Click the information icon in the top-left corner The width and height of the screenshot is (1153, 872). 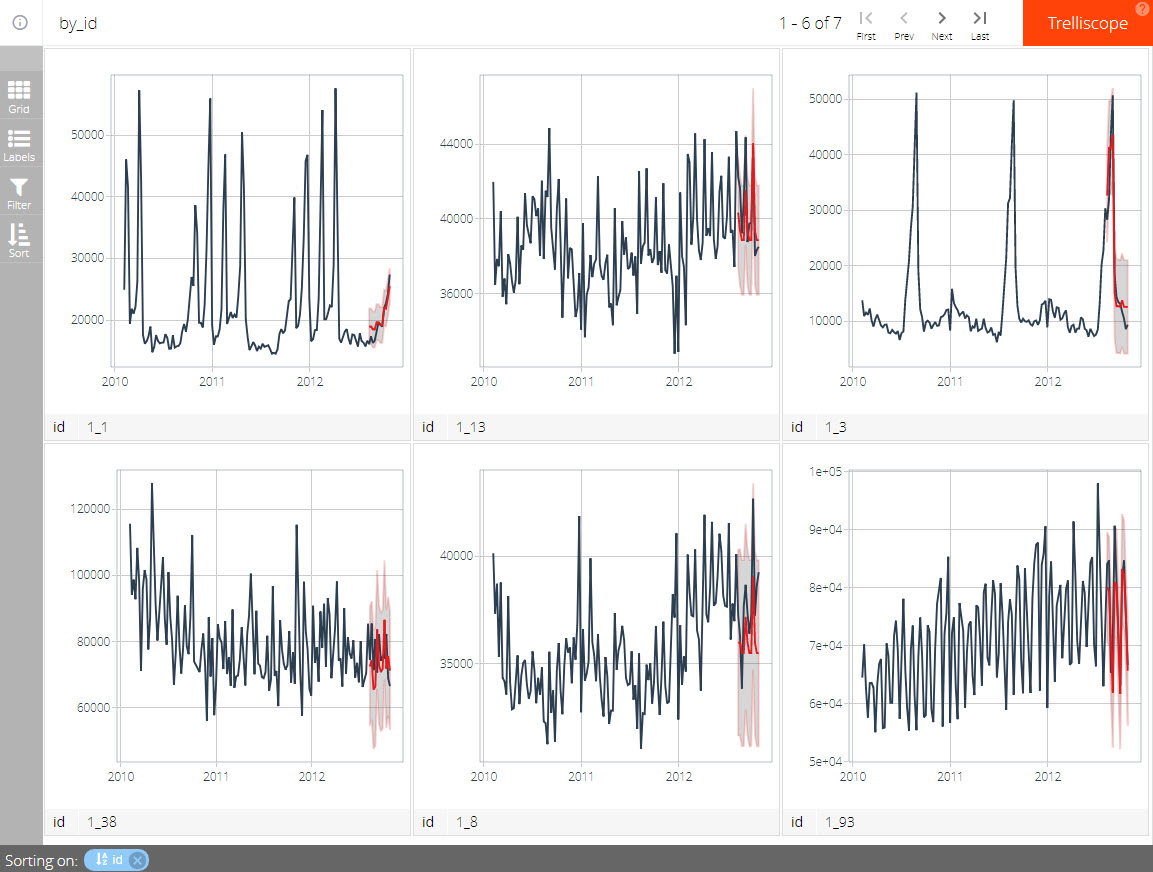click(19, 23)
